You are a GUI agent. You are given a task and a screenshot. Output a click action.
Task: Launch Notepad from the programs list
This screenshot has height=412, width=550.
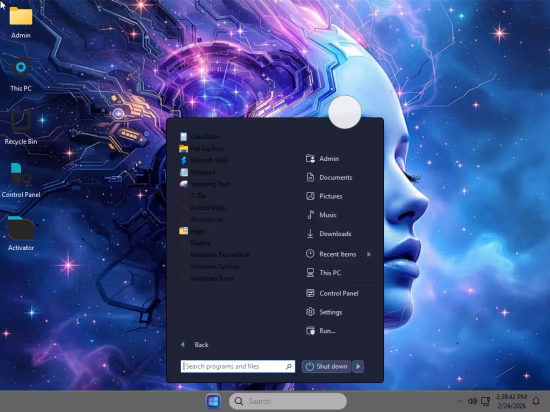198,172
